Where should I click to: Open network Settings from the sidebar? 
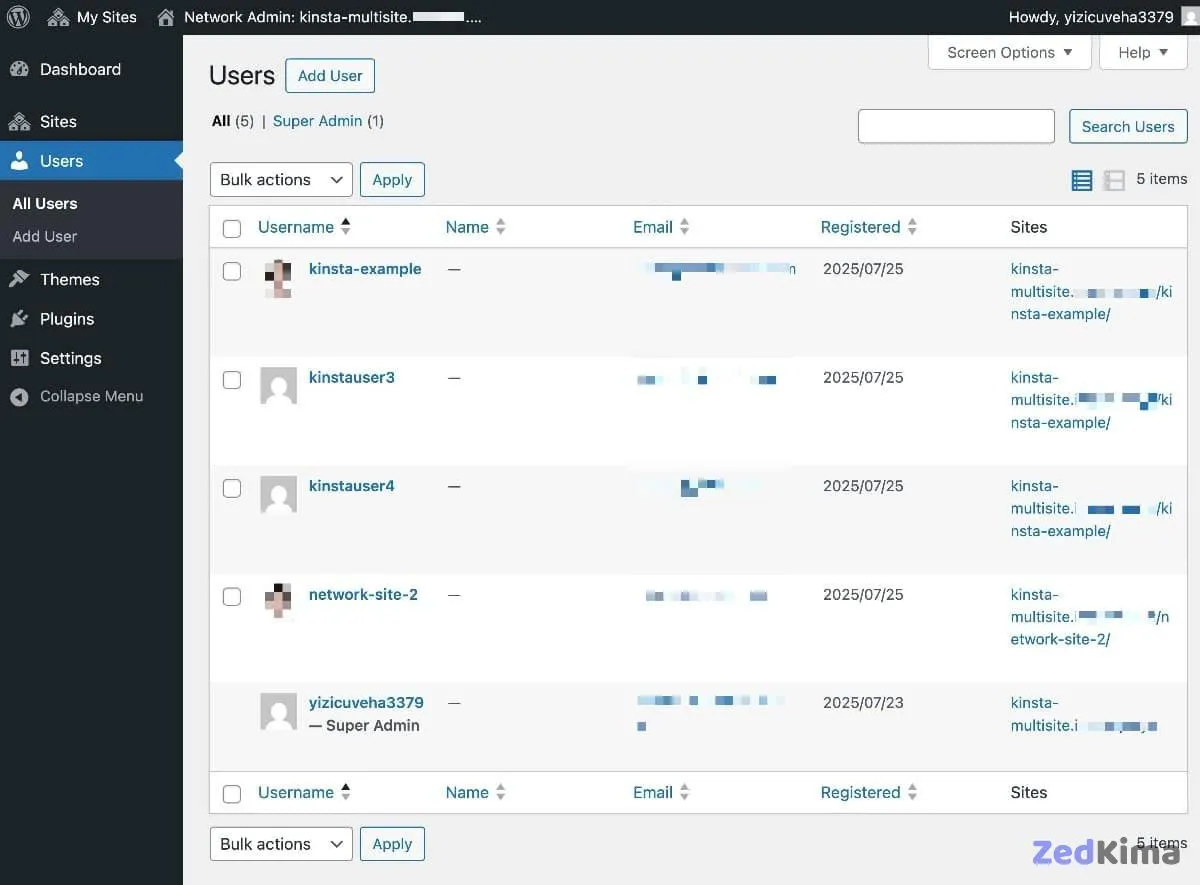[x=67, y=358]
